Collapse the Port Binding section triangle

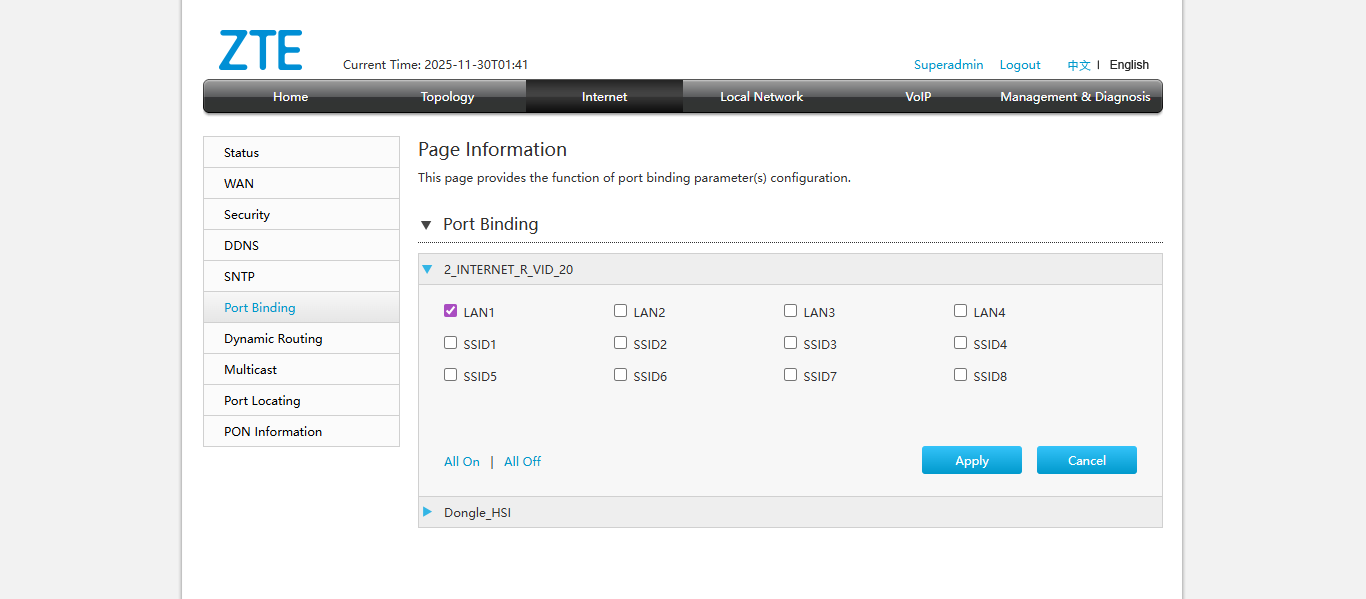coord(426,225)
